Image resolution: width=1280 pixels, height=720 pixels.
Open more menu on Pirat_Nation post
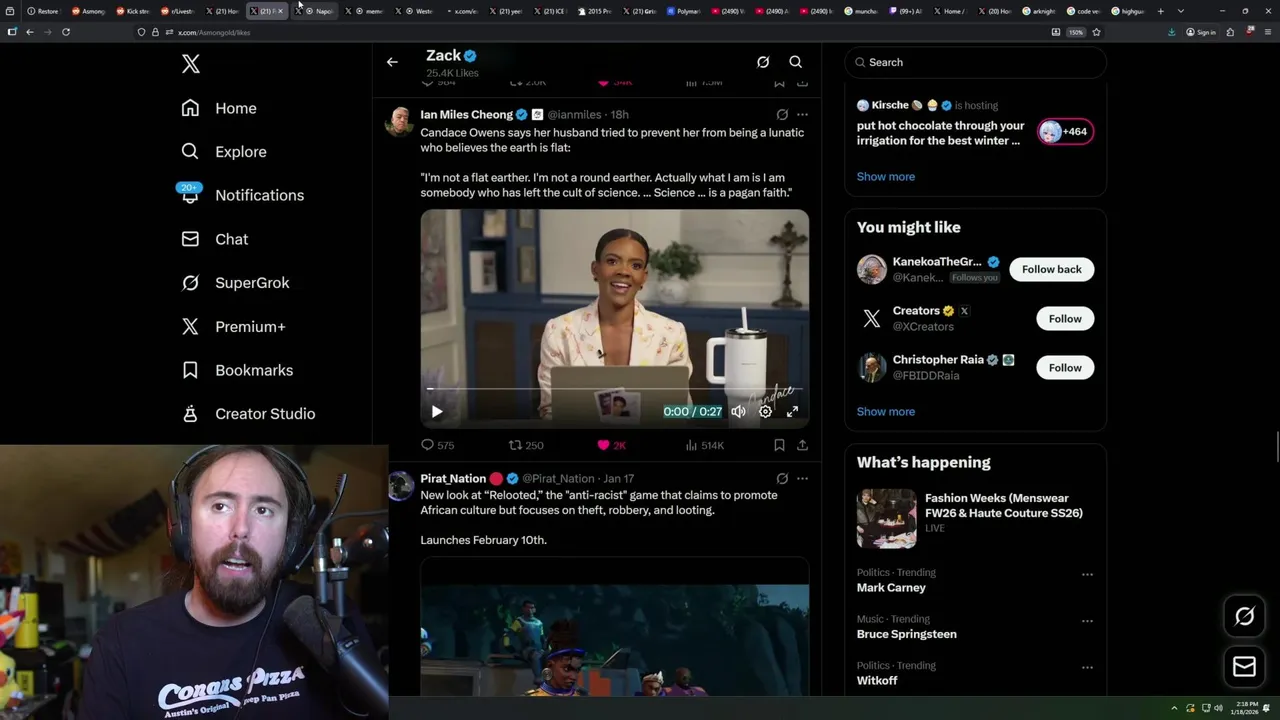(802, 478)
